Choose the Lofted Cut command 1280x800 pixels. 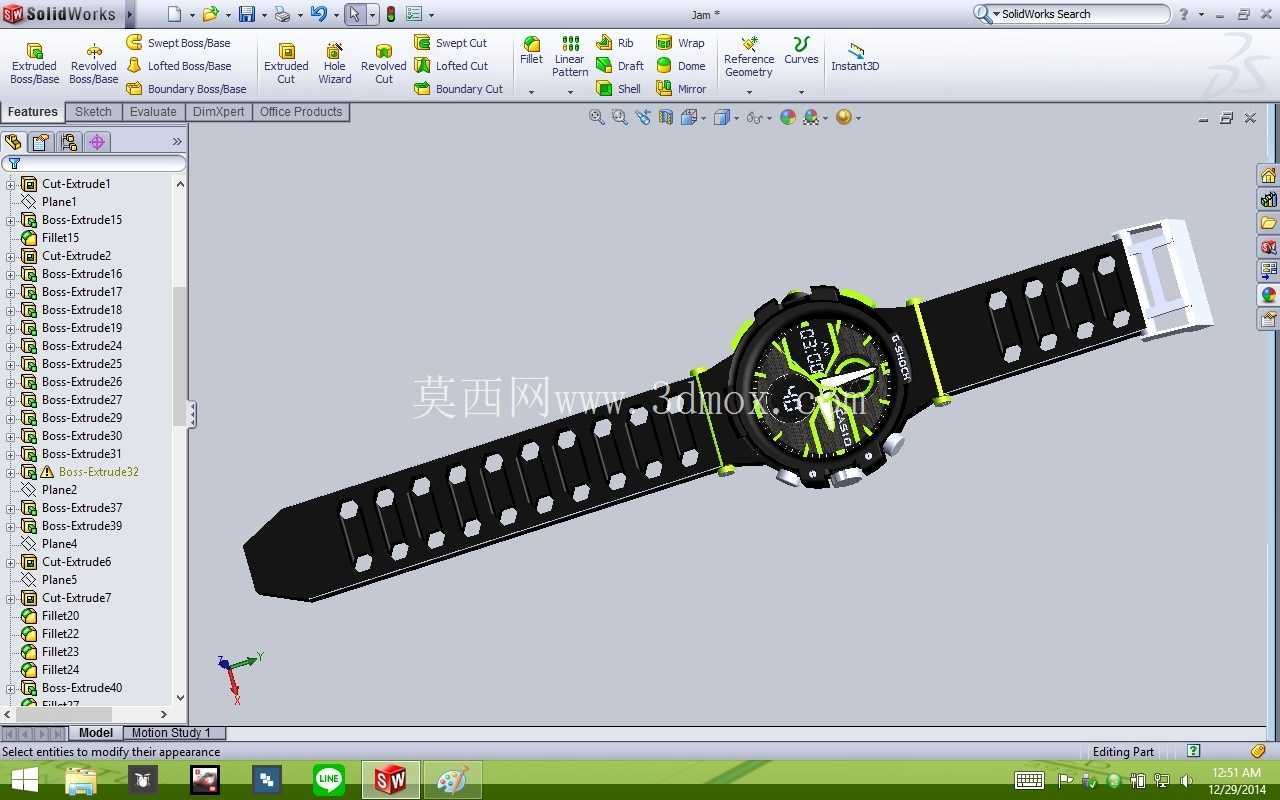pos(452,66)
